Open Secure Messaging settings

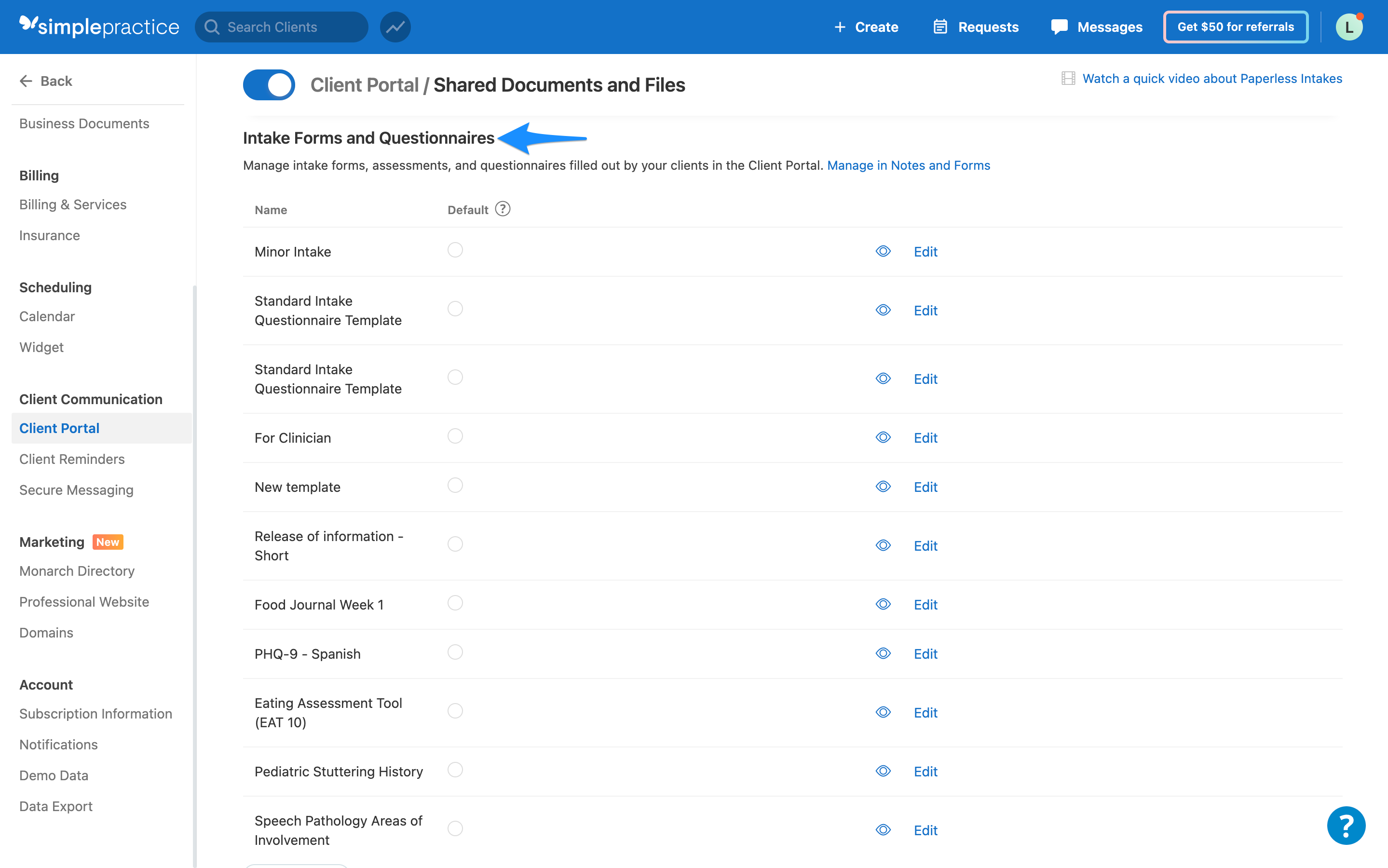click(x=76, y=490)
